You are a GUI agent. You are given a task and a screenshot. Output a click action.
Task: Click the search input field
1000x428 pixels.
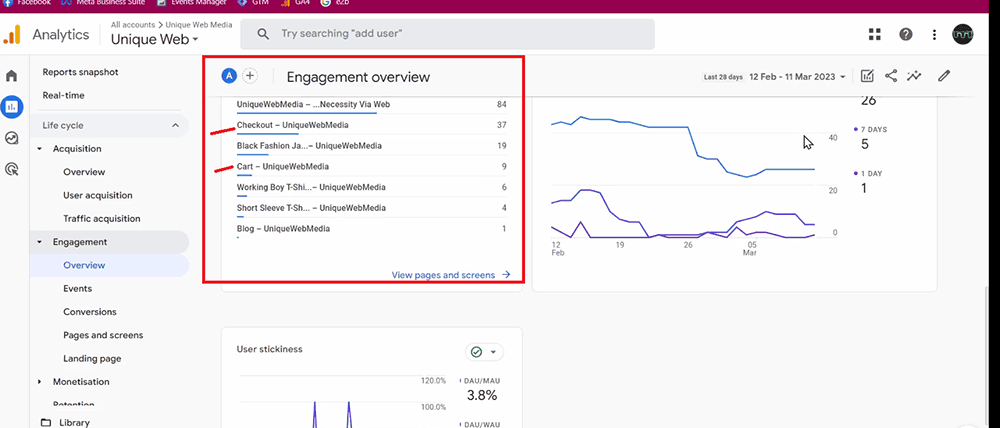click(x=450, y=34)
